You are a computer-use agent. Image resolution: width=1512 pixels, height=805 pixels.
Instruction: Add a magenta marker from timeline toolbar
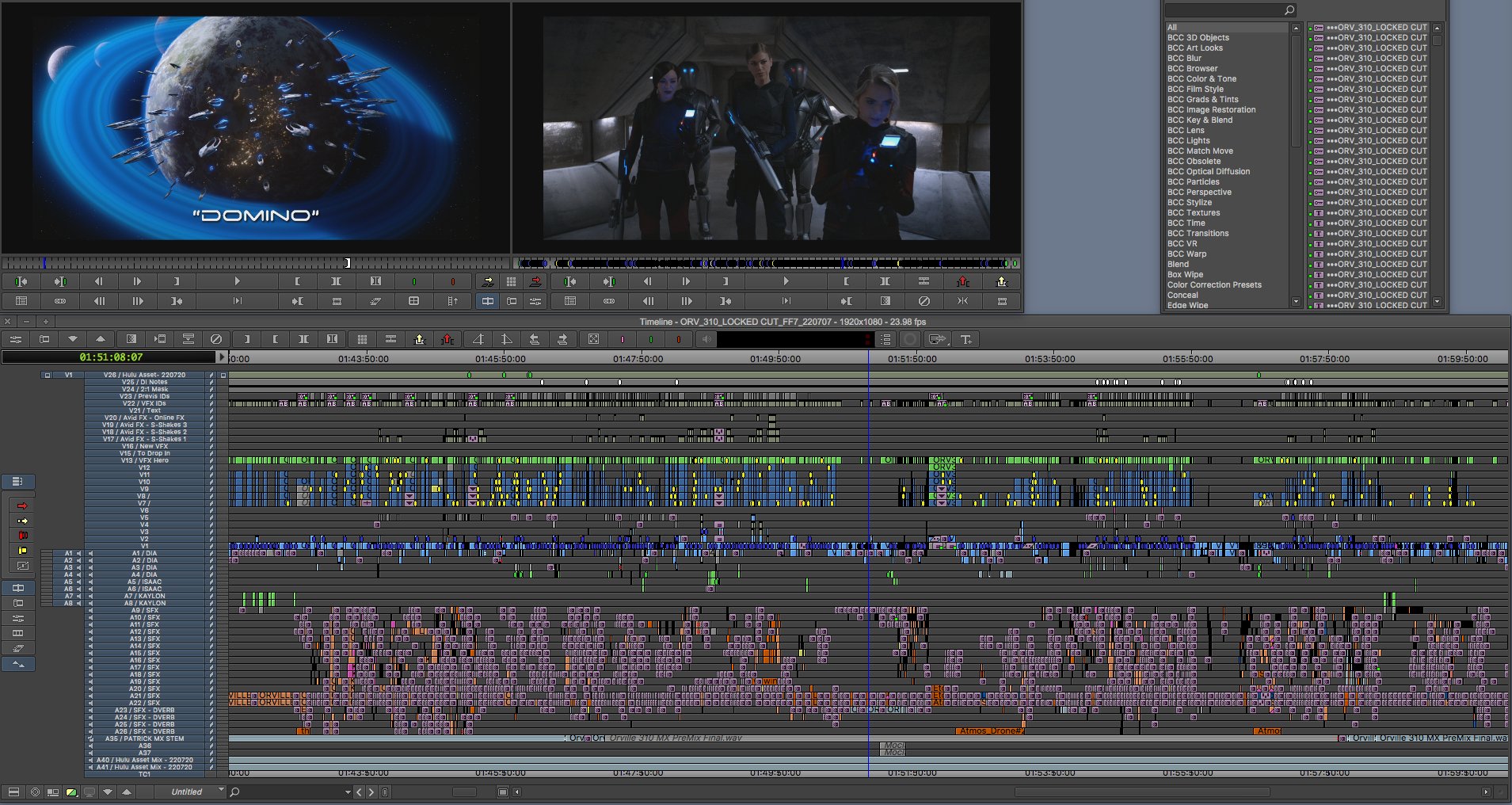[x=623, y=339]
